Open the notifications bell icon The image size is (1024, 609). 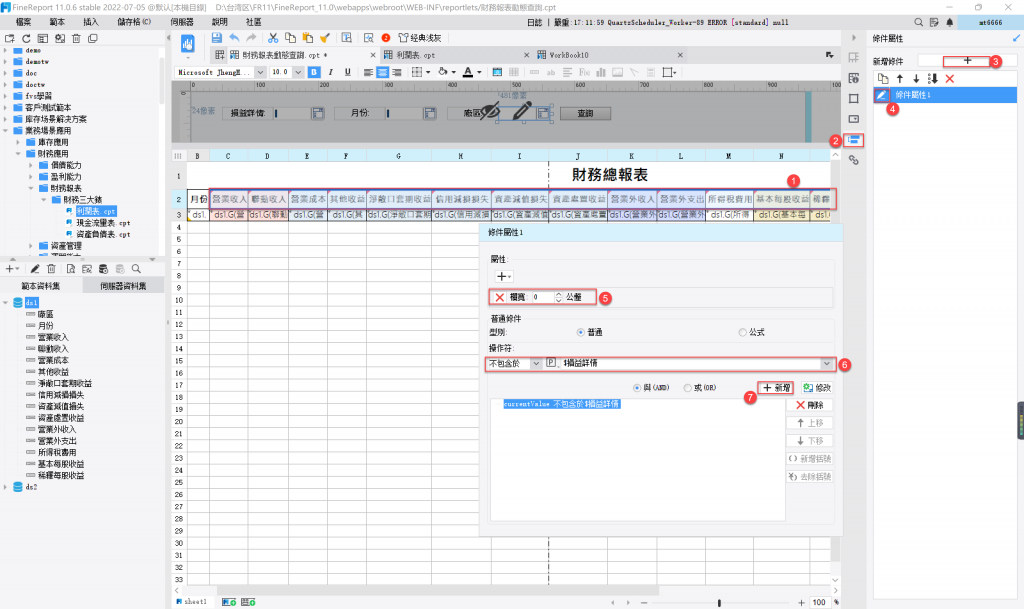click(950, 22)
